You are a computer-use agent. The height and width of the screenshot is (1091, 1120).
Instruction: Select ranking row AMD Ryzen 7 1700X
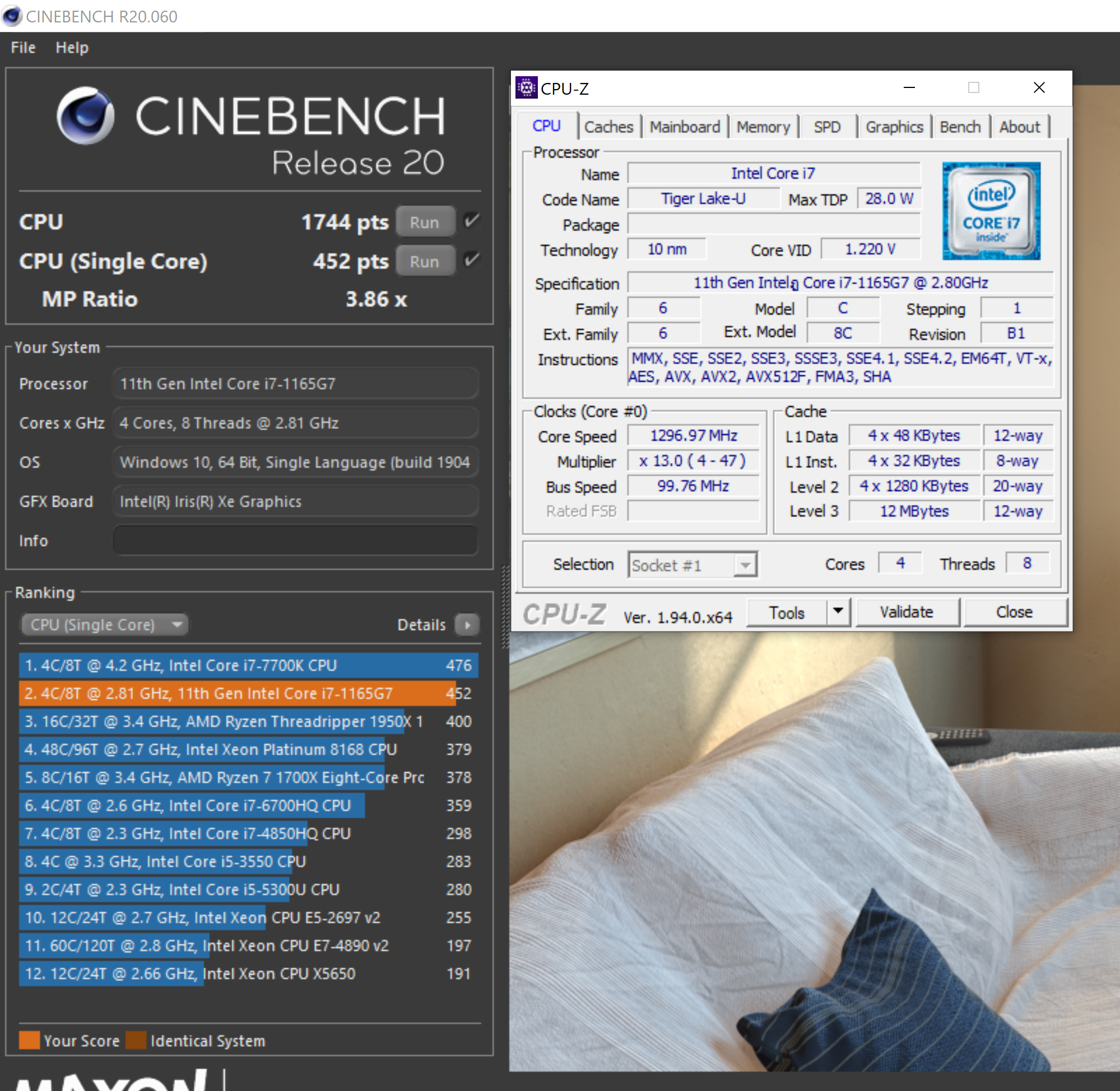tap(249, 778)
